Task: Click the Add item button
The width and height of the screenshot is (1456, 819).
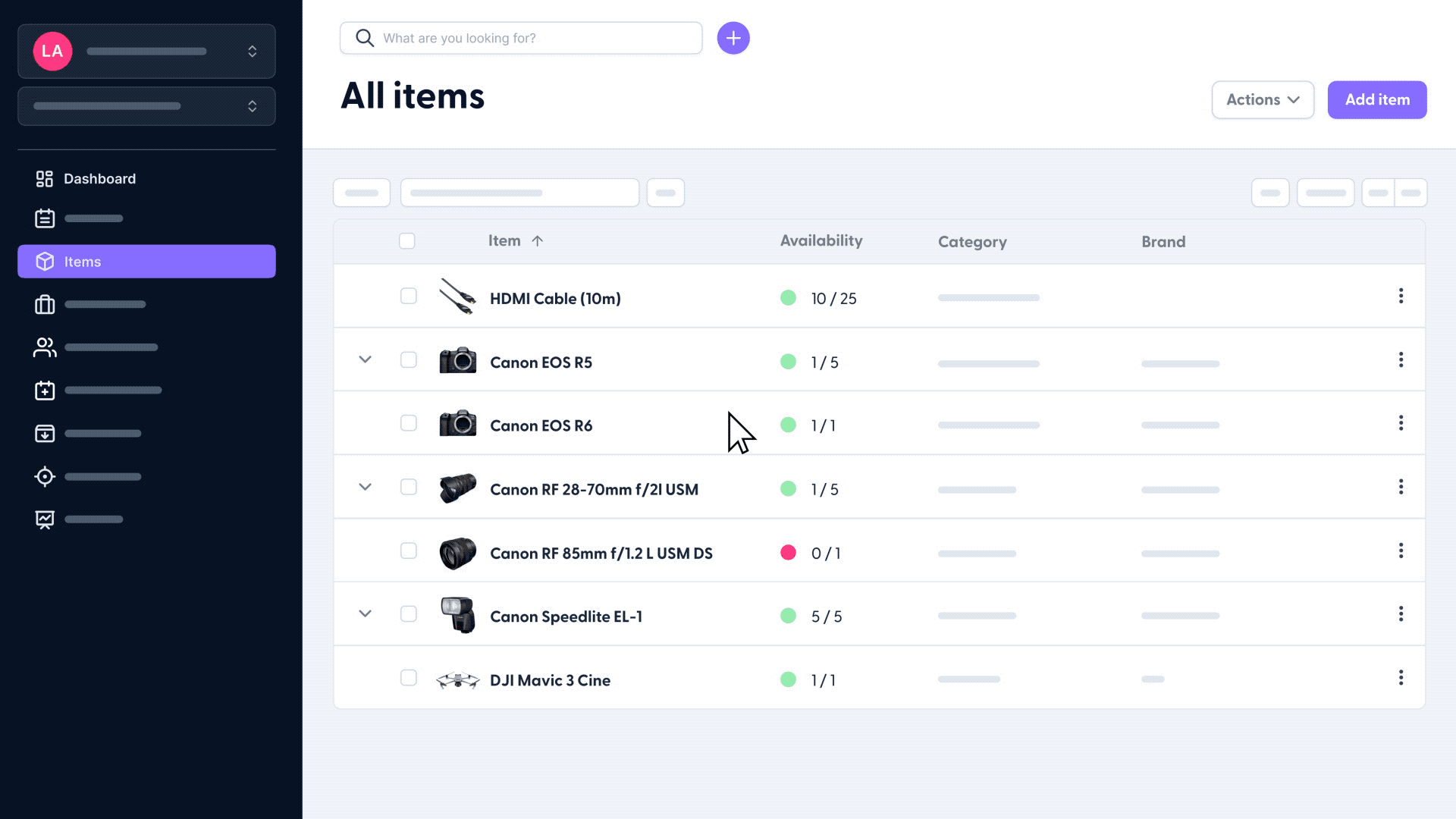Action: coord(1377,100)
